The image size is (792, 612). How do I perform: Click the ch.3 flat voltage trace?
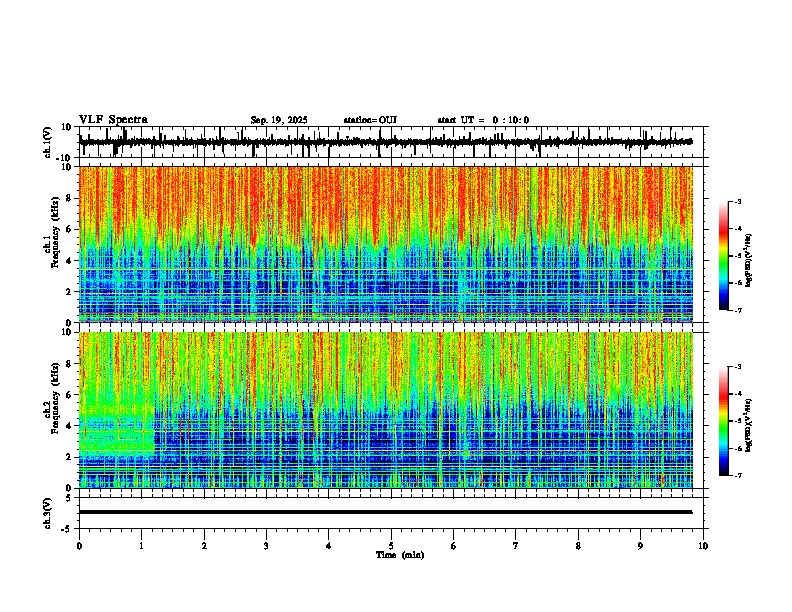[385, 512]
